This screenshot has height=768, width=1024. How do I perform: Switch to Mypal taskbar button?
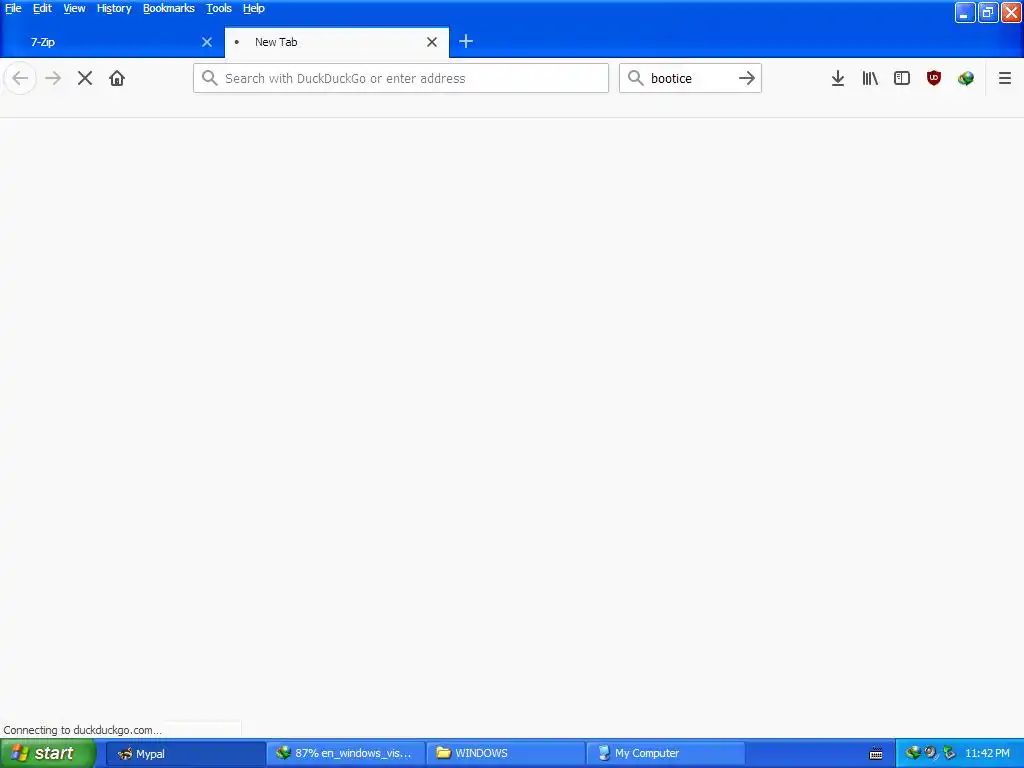point(185,754)
